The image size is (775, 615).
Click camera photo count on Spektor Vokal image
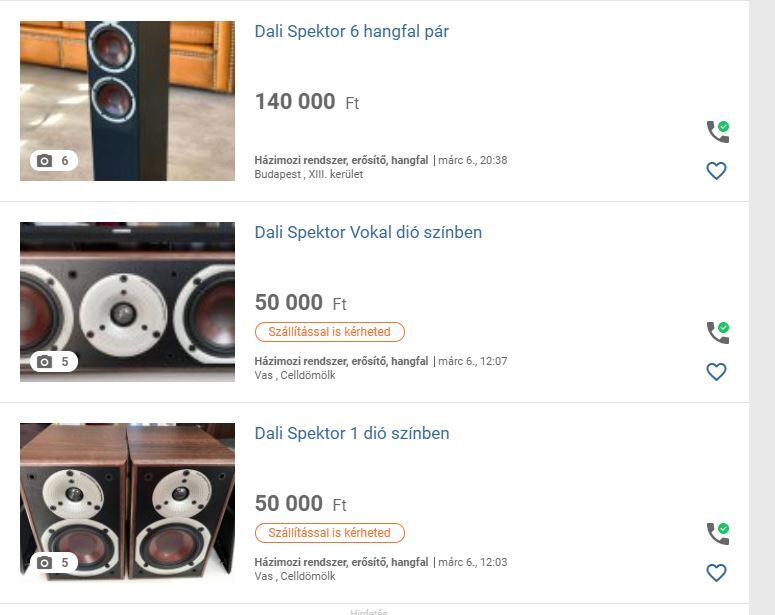pyautogui.click(x=53, y=362)
